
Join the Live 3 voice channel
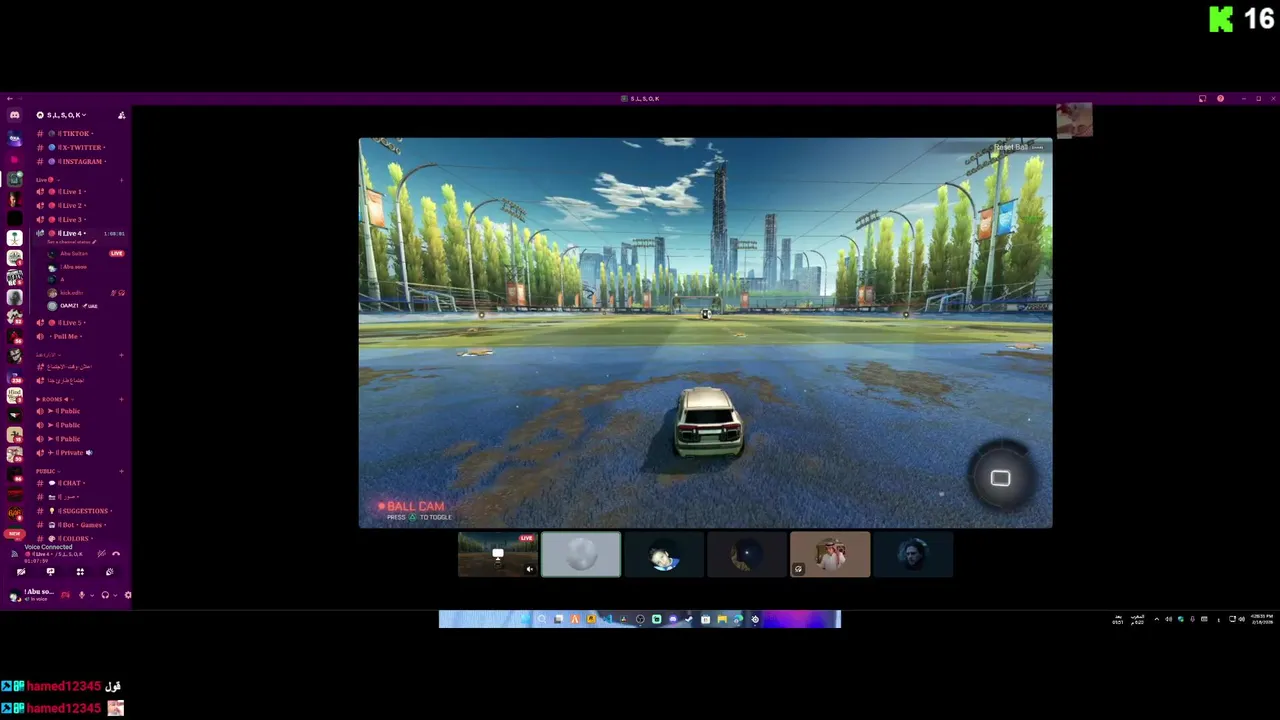[80, 219]
